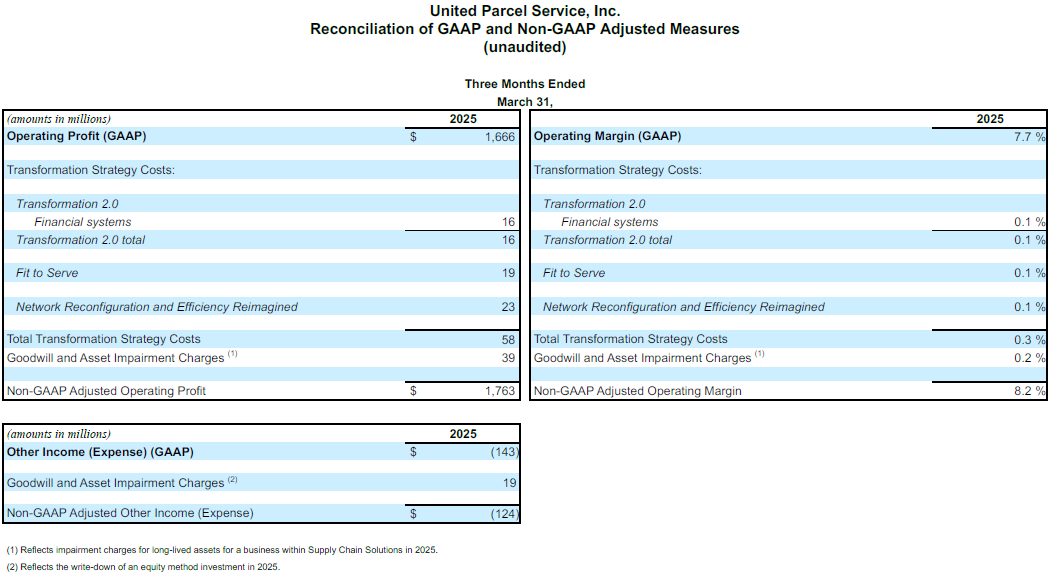Click Goodwill impairment value 19 in lower table
Viewport: 1052px width, 578px height.
[x=510, y=483]
